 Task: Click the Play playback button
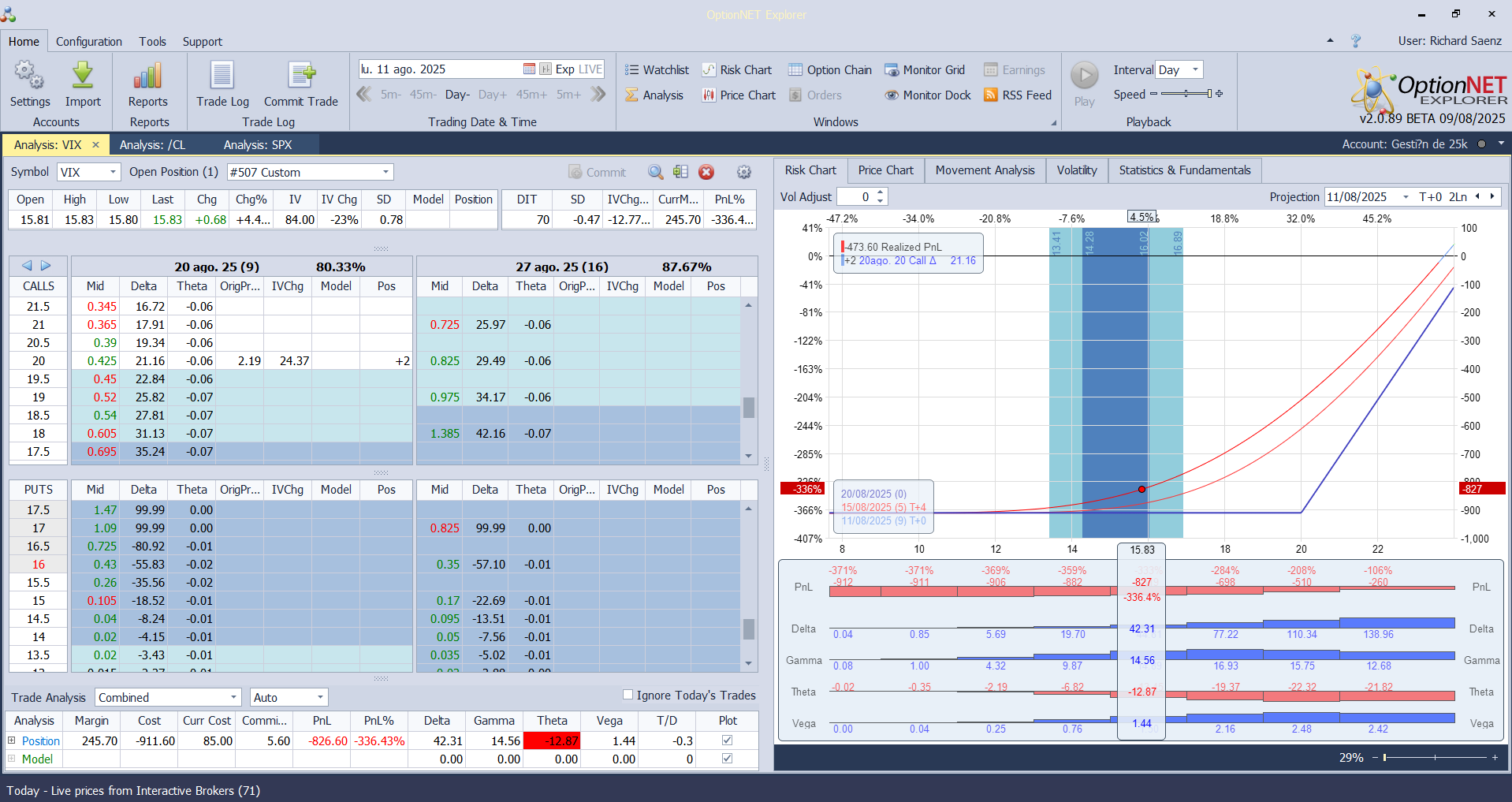point(1085,76)
